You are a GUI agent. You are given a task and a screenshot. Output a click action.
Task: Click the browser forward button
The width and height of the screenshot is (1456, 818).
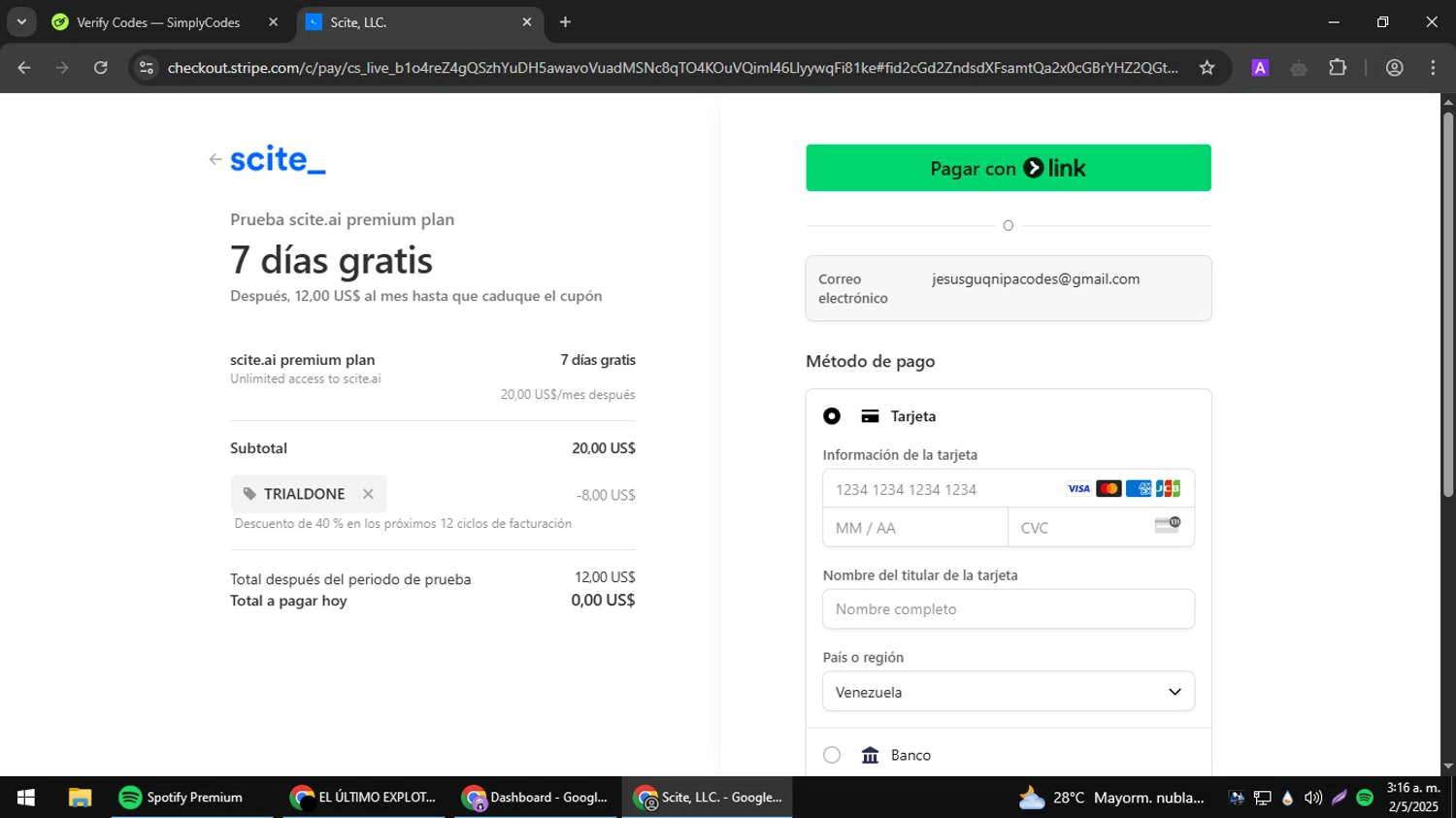(62, 68)
